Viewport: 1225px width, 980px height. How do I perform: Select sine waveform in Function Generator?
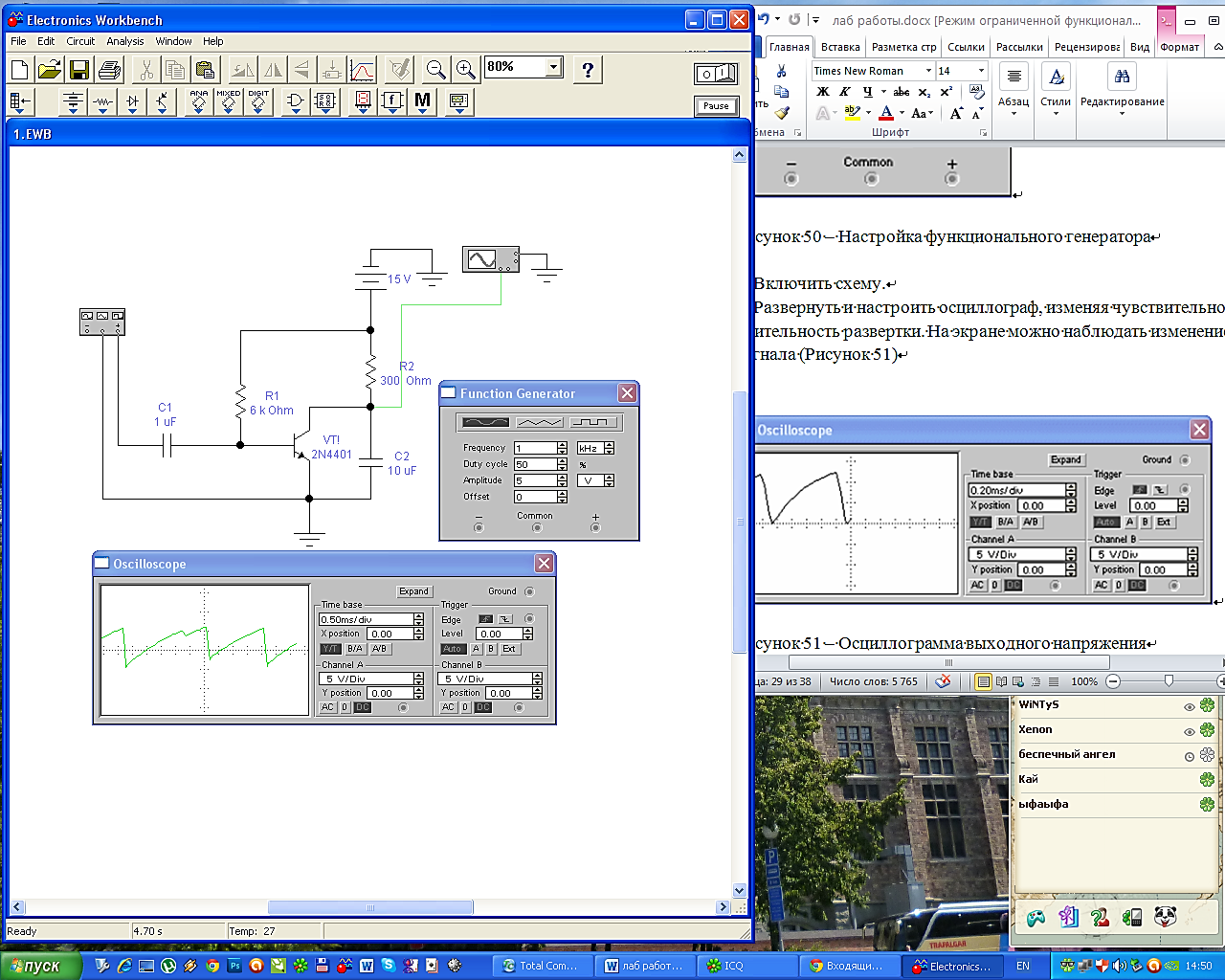click(485, 422)
